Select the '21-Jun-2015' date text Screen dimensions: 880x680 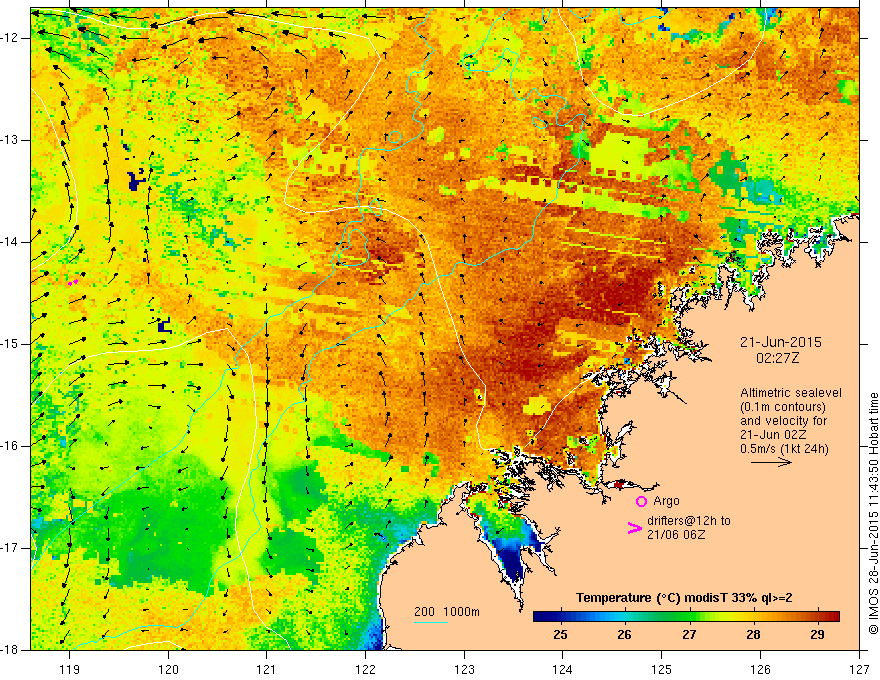pos(781,342)
